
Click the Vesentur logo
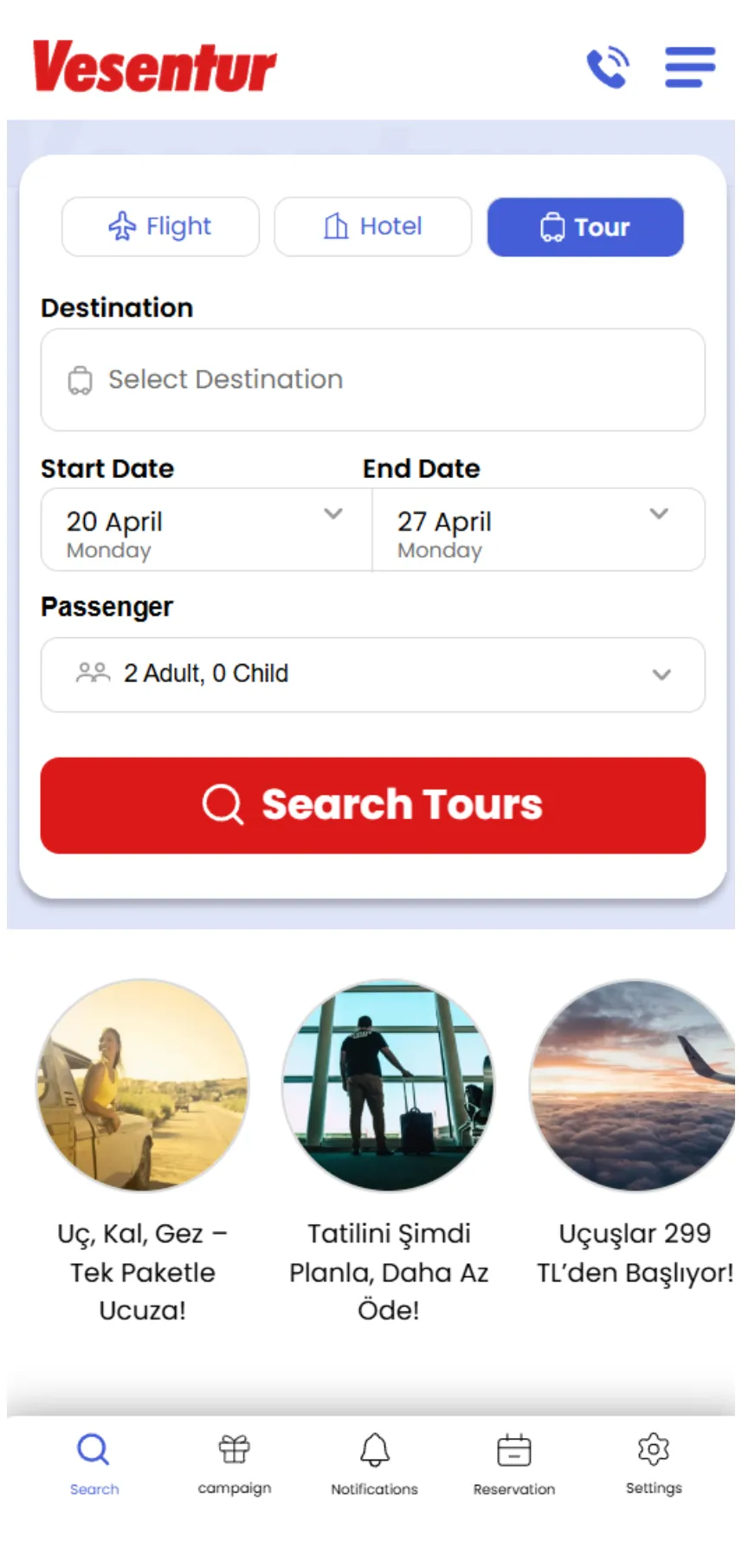(x=152, y=66)
